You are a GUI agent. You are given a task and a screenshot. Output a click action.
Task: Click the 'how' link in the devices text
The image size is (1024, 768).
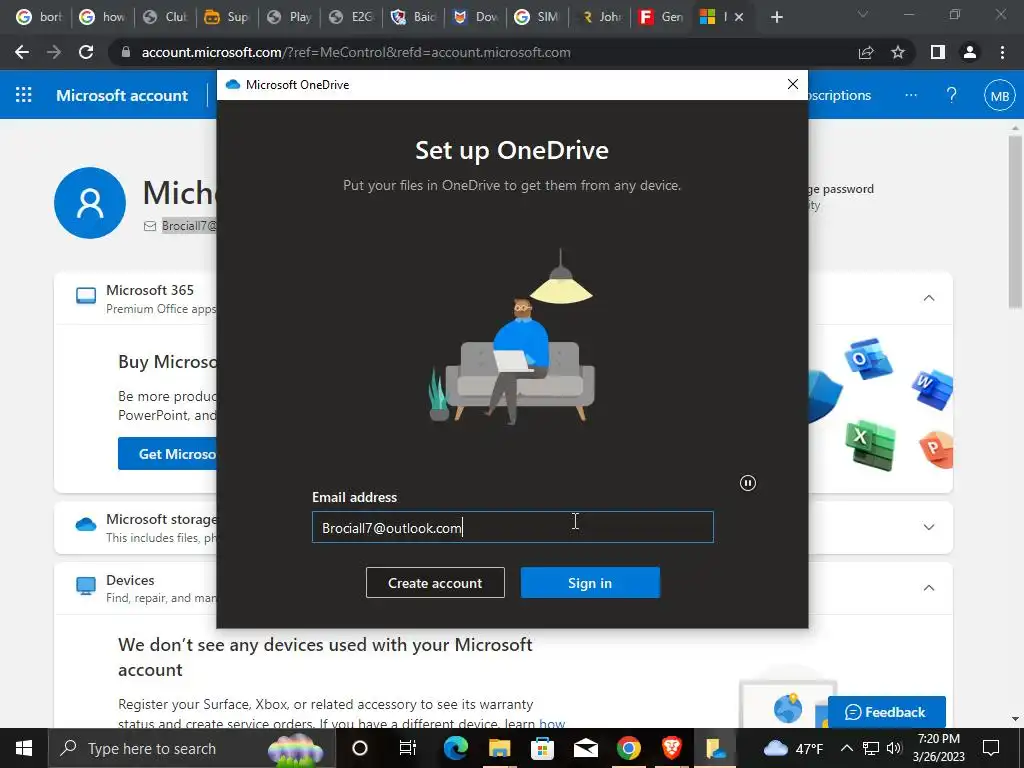[552, 723]
